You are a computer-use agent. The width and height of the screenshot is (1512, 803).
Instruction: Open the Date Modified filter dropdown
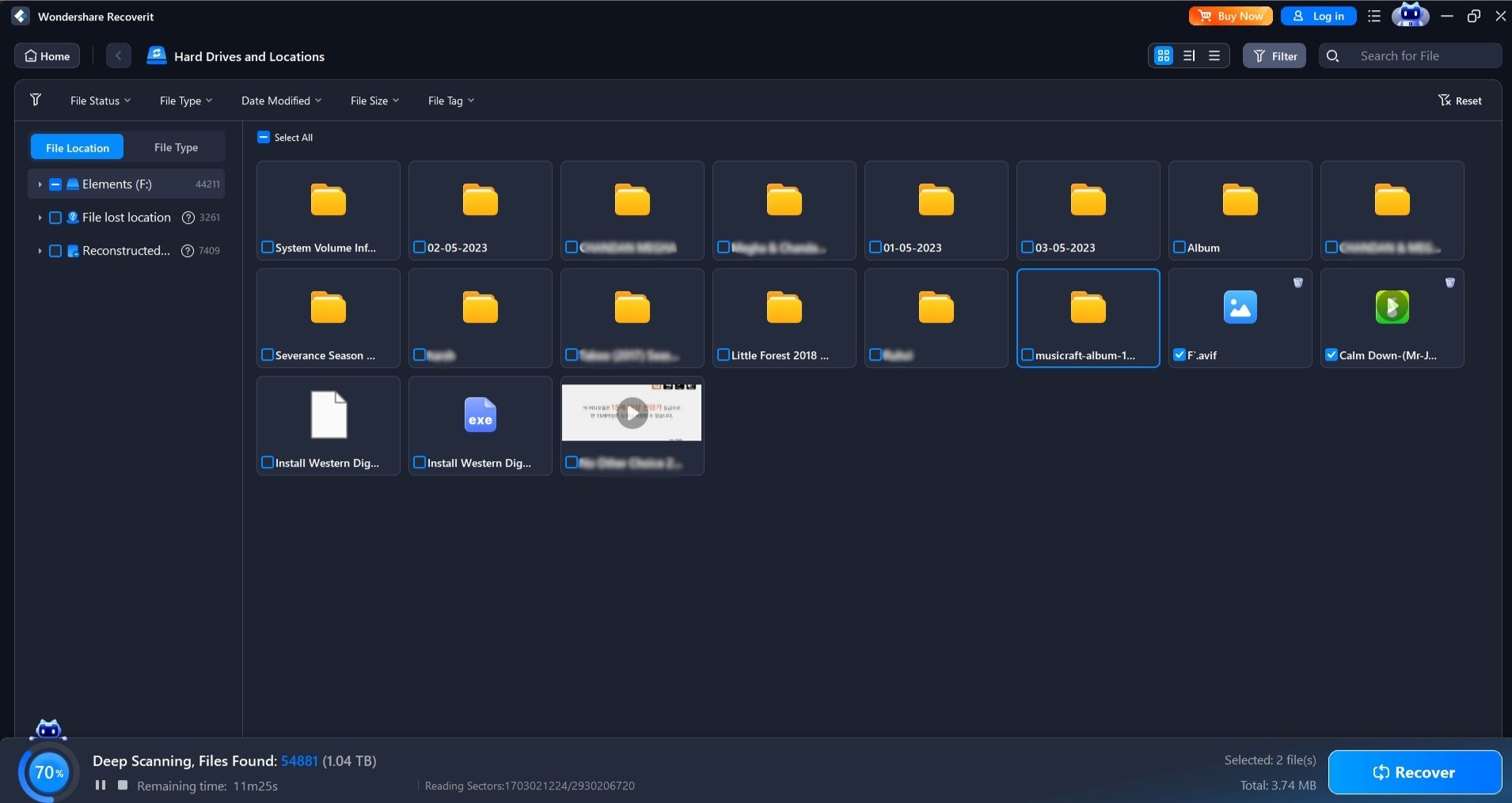point(281,100)
